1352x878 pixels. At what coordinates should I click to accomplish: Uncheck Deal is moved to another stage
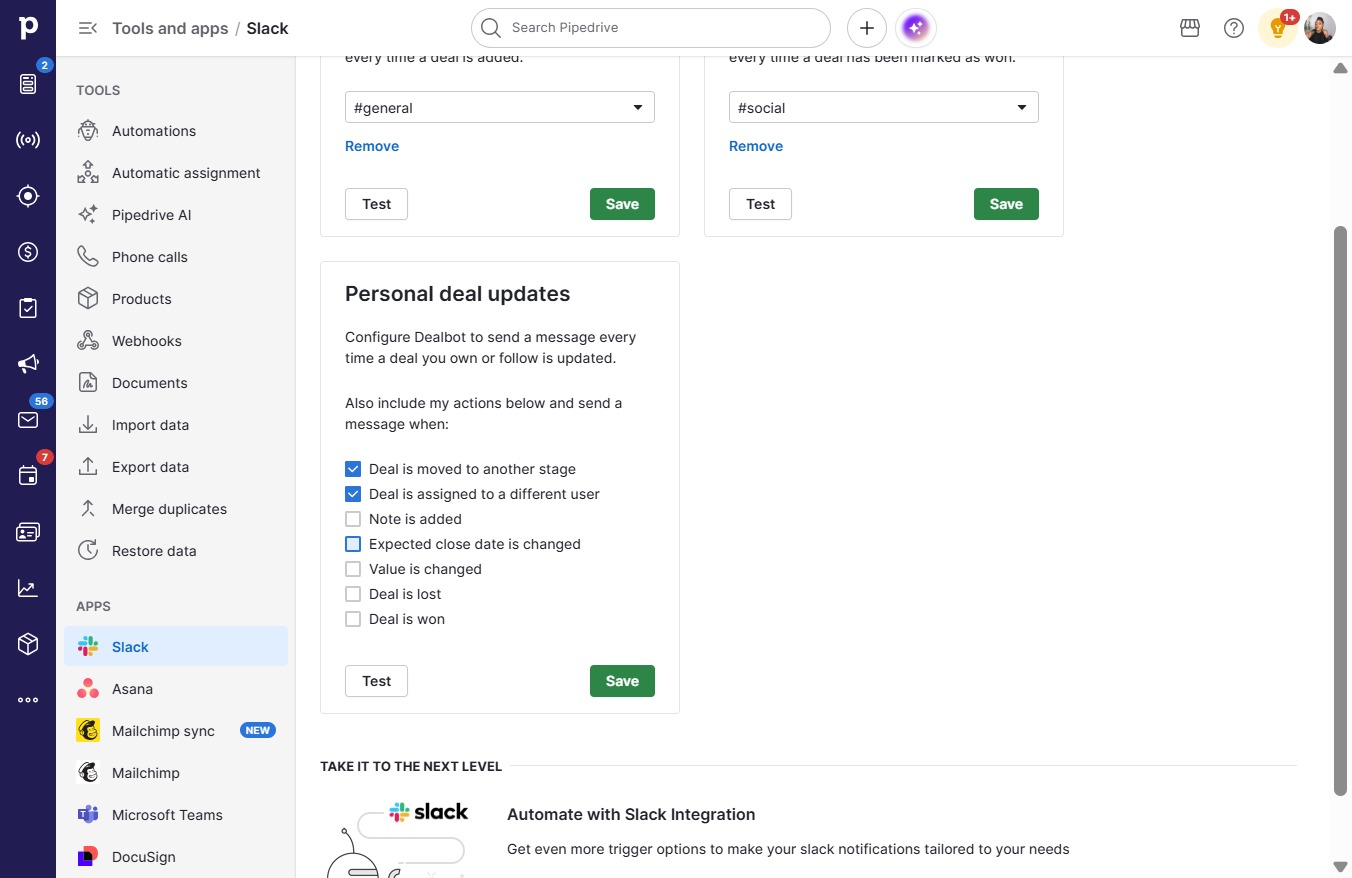coord(352,469)
